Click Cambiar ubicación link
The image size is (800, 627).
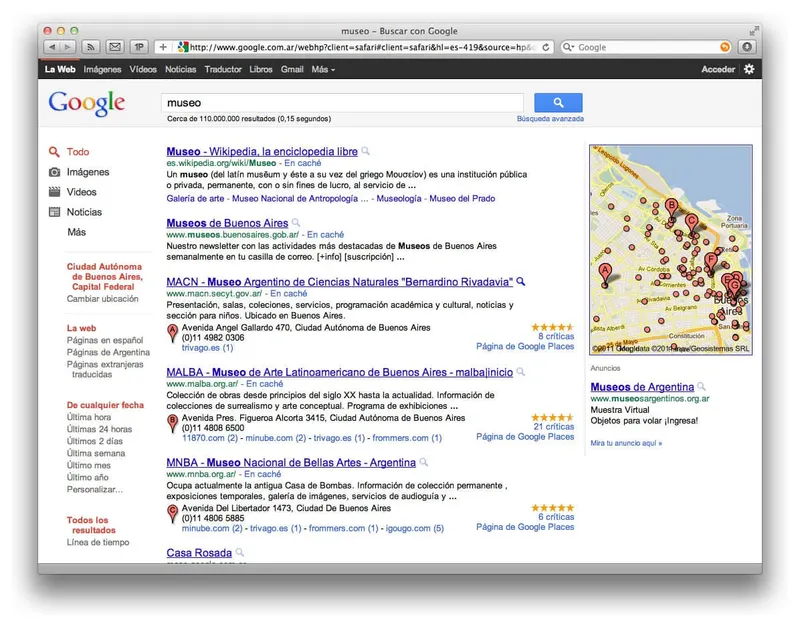pos(103,298)
